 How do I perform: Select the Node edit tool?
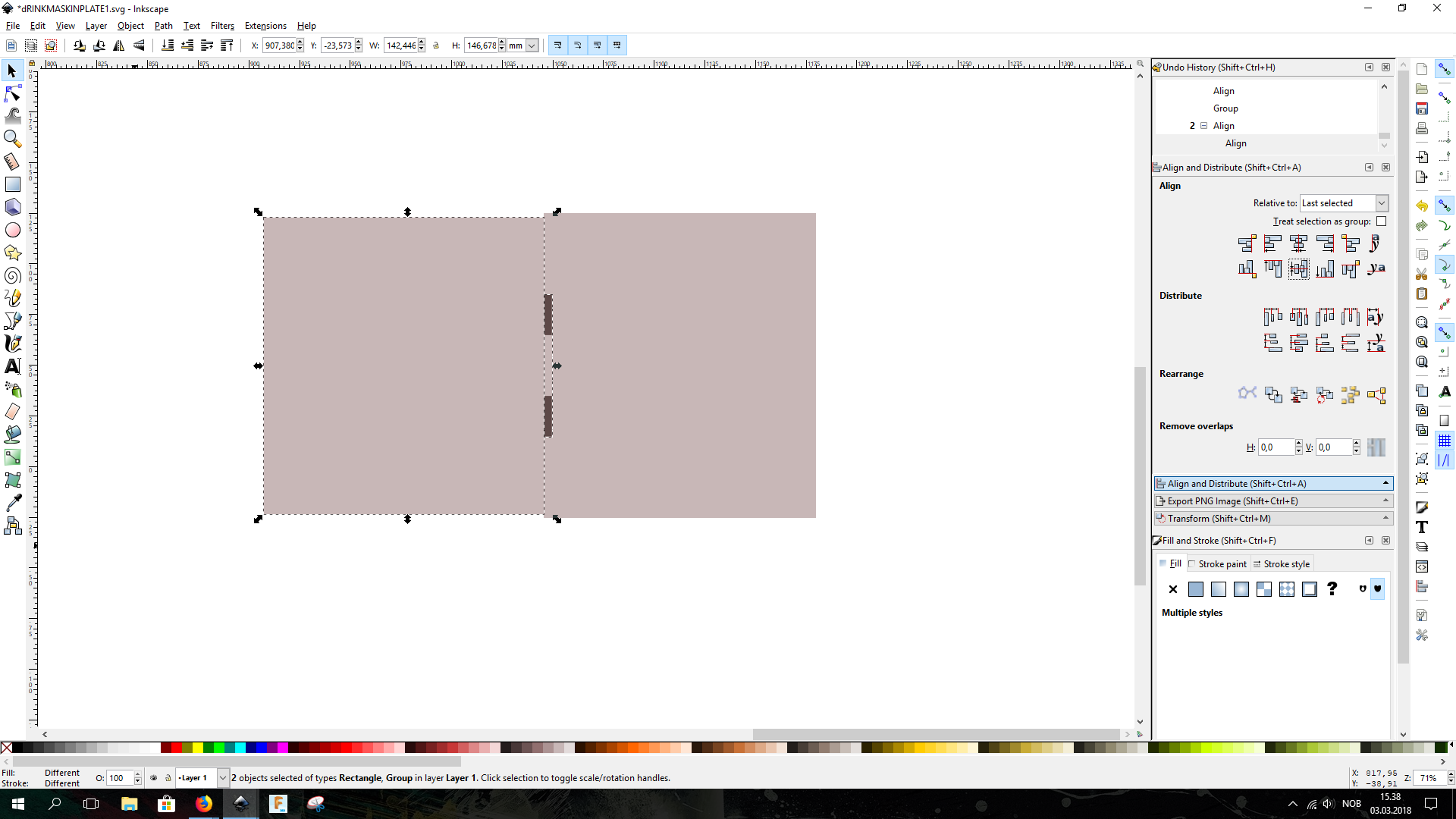[x=13, y=93]
